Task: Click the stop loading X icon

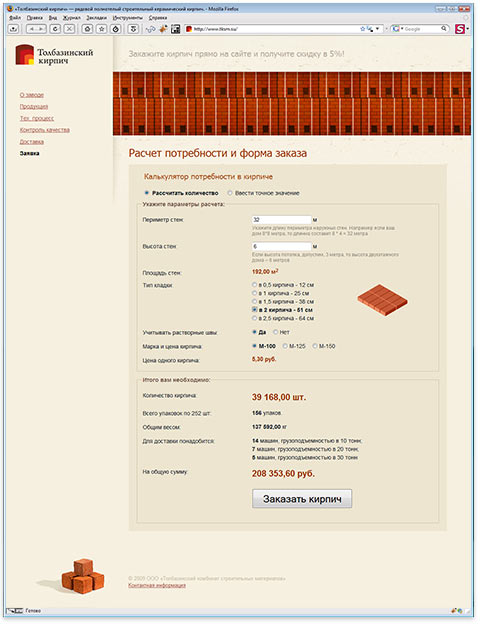Action: 69,29
